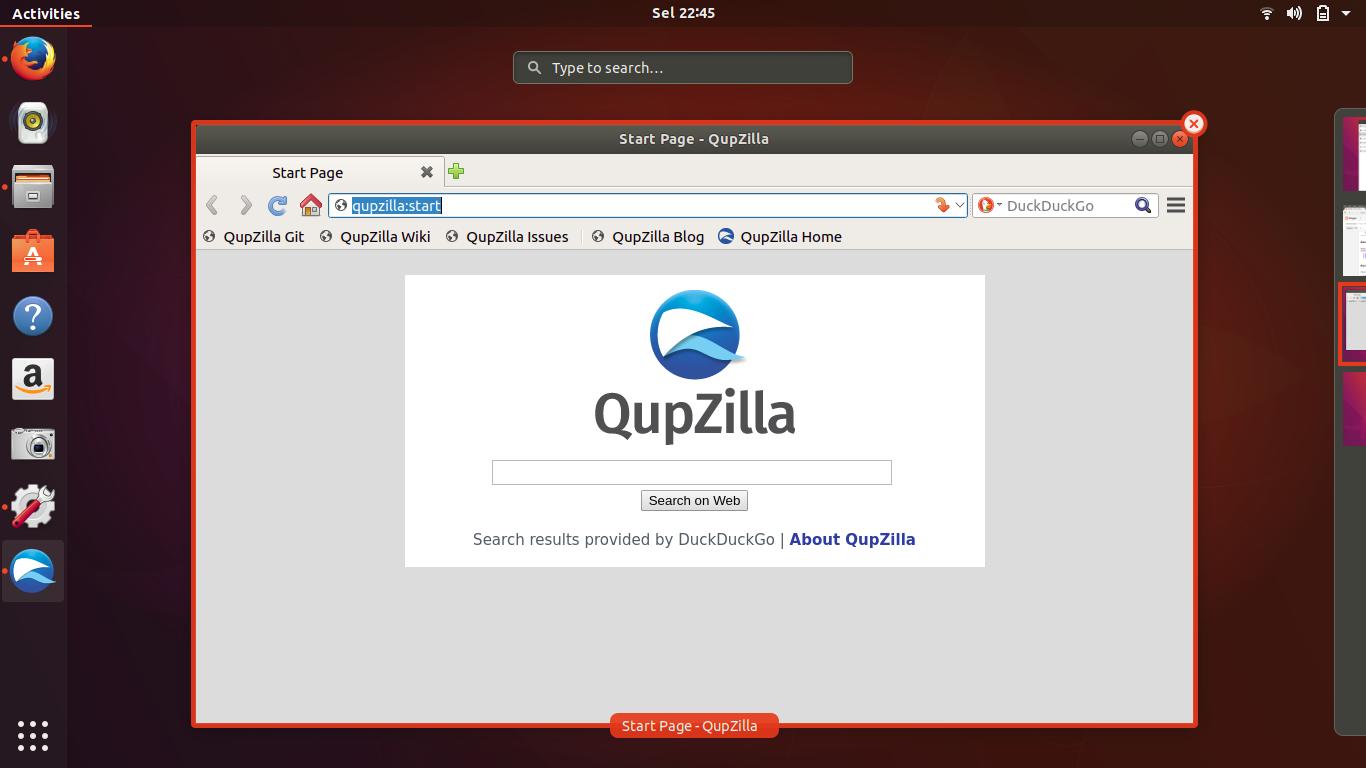Open the QupZilla Issues bookmark
The image size is (1366, 768).
click(x=507, y=237)
